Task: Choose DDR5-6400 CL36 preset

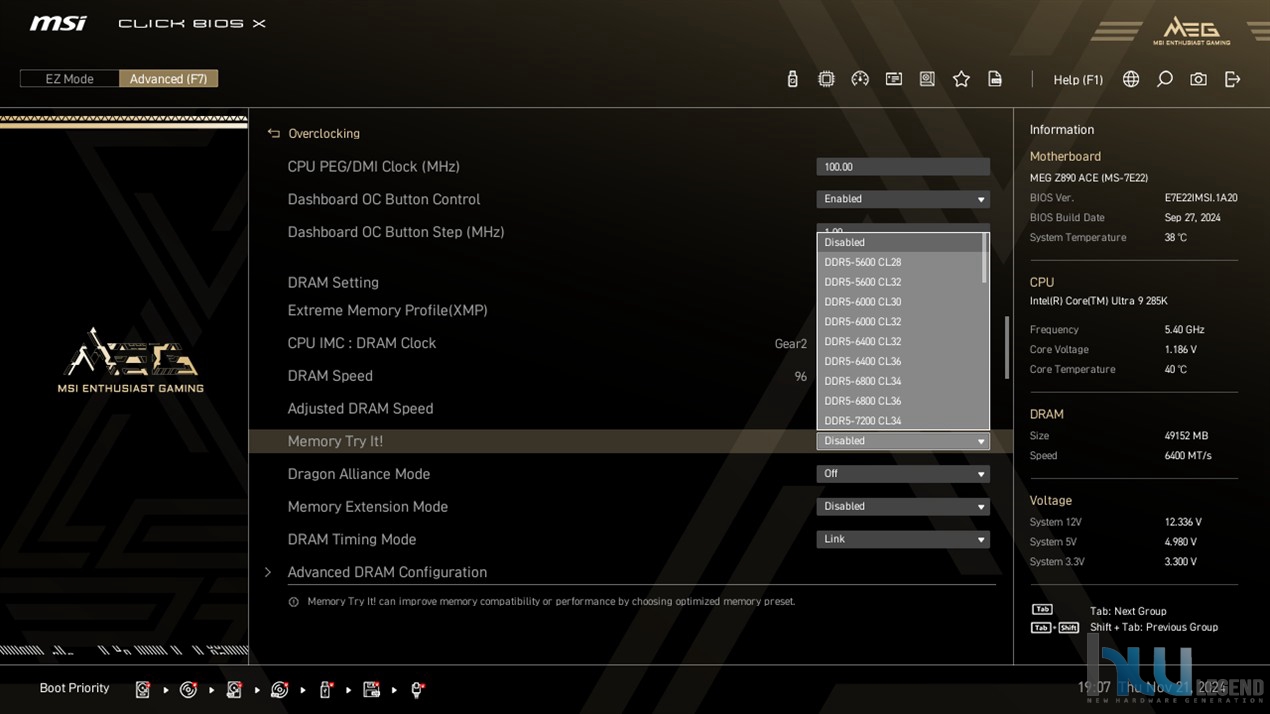Action: (x=900, y=361)
